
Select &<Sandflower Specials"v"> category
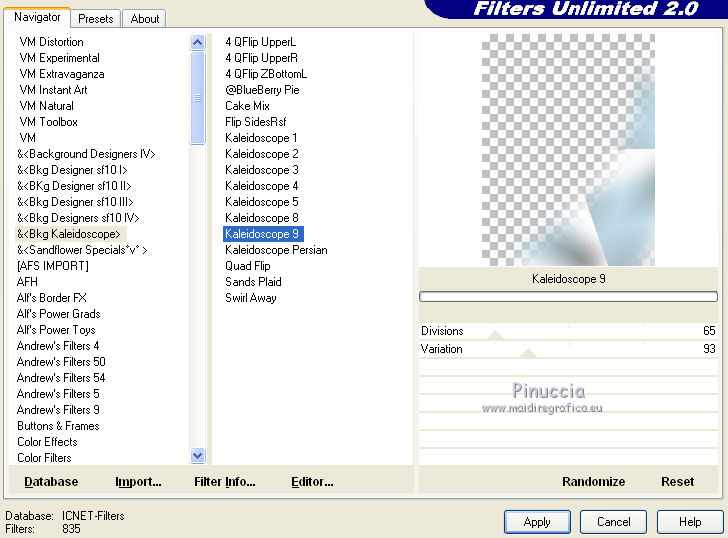pos(82,250)
